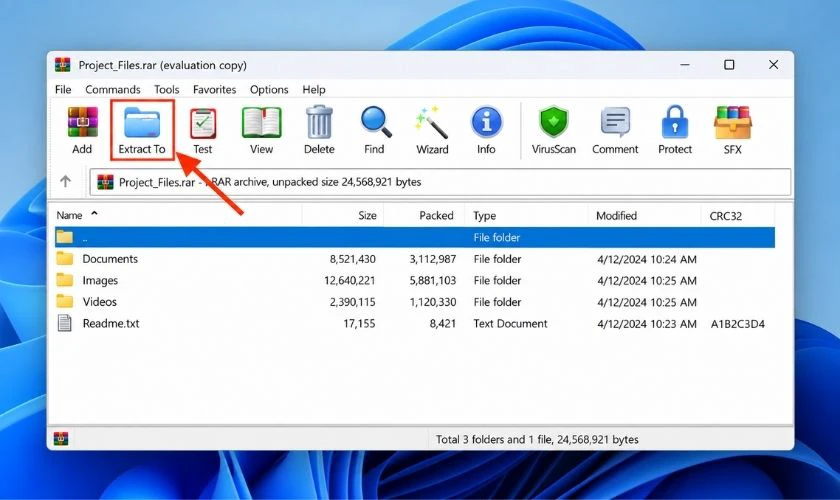This screenshot has width=840, height=500.
Task: Click Images size 12,640,221
Action: (x=350, y=281)
